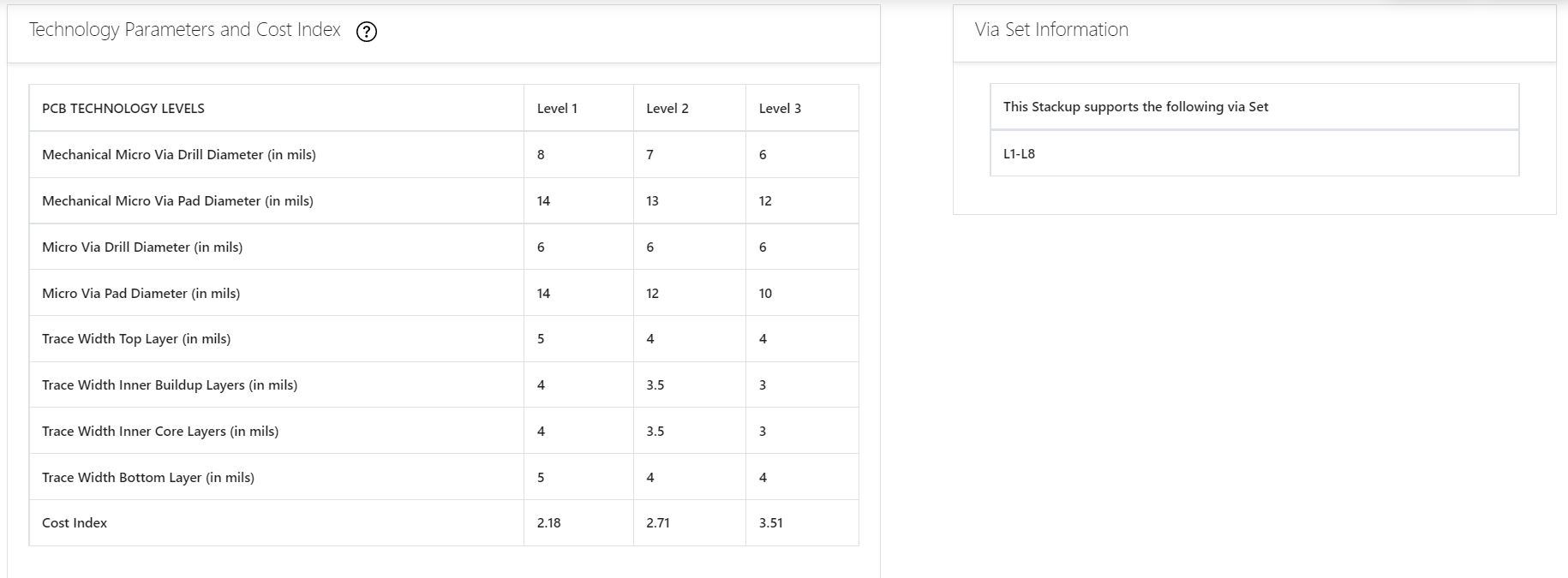Click the Level 2 cost index value 2.71
Image resolution: width=1568 pixels, height=578 pixels.
tap(657, 523)
